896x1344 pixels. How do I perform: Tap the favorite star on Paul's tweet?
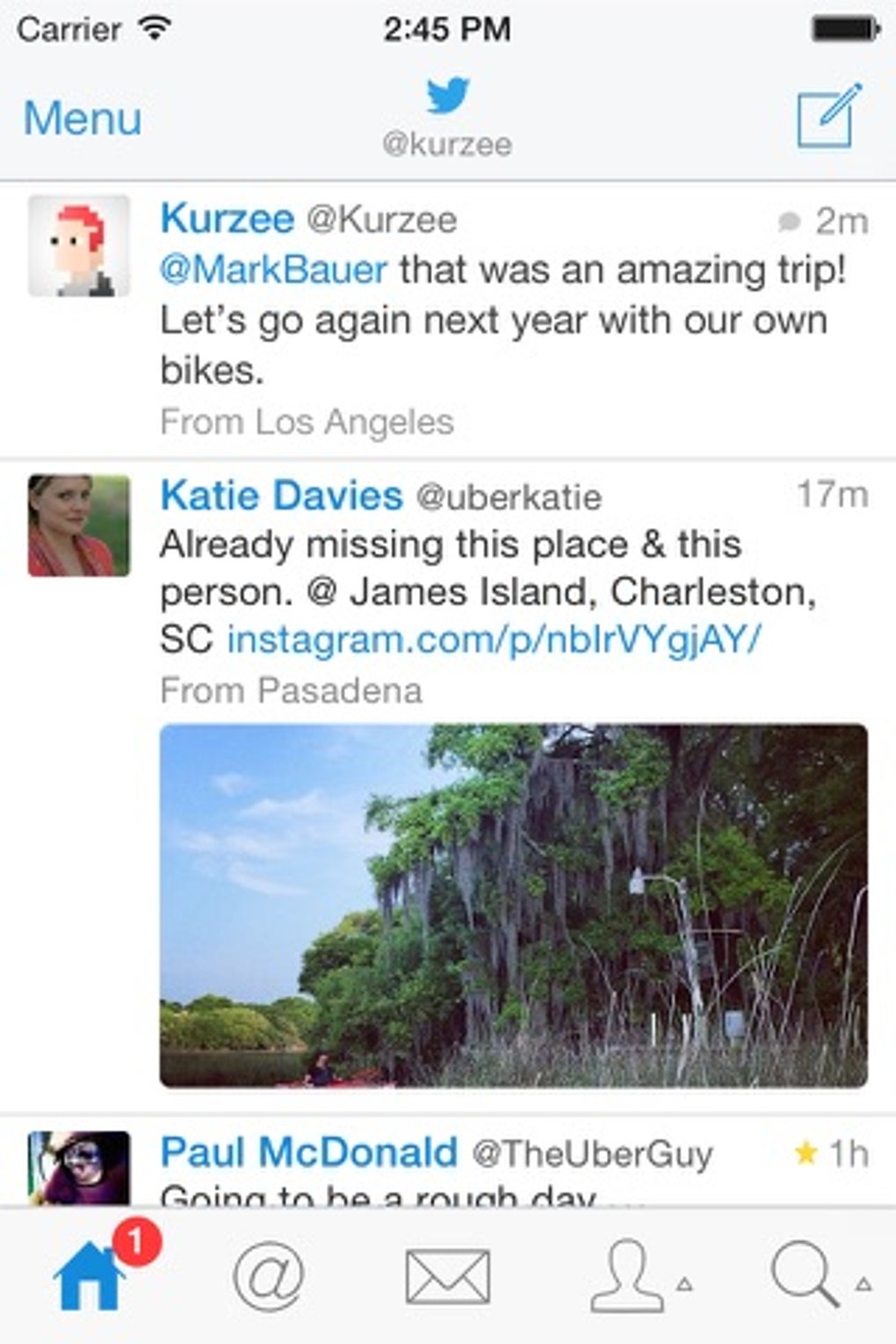805,1153
